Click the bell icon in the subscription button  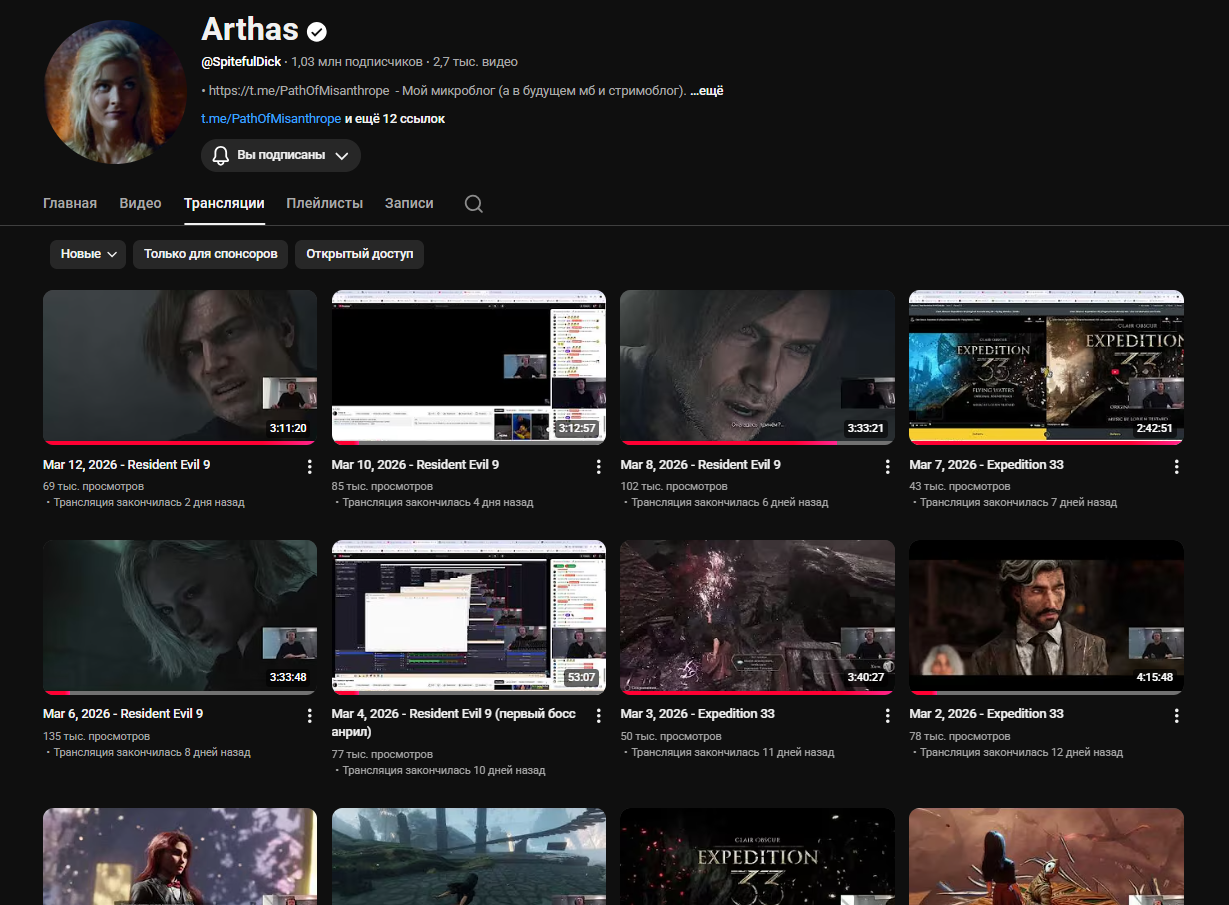pyautogui.click(x=221, y=155)
